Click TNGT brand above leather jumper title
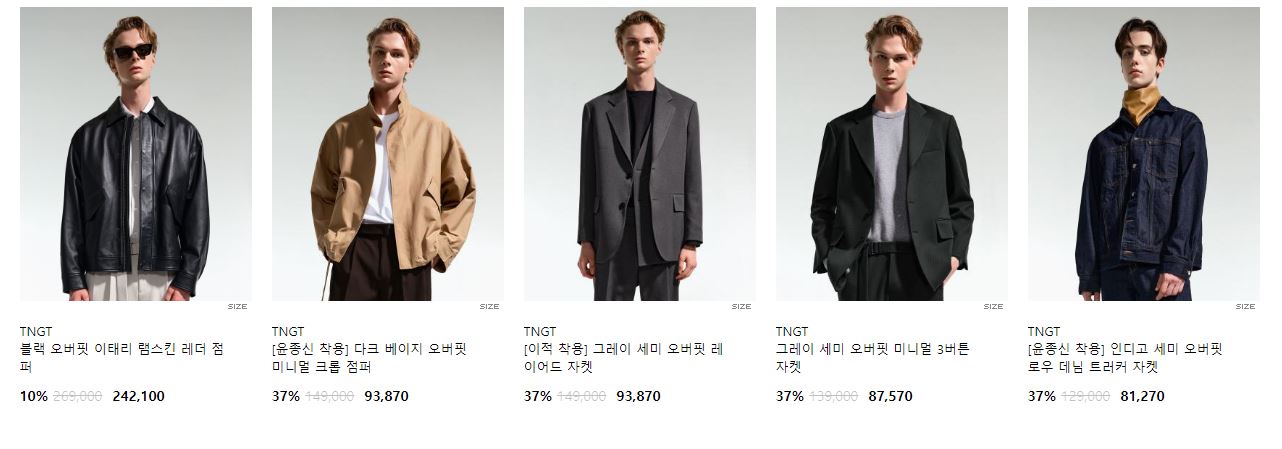1282x449 pixels. (x=36, y=332)
